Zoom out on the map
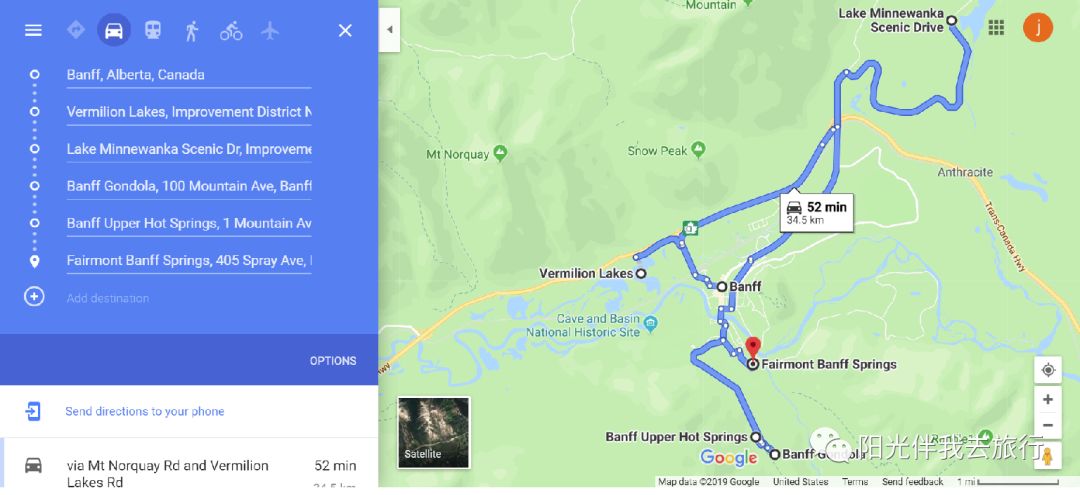 (1048, 425)
